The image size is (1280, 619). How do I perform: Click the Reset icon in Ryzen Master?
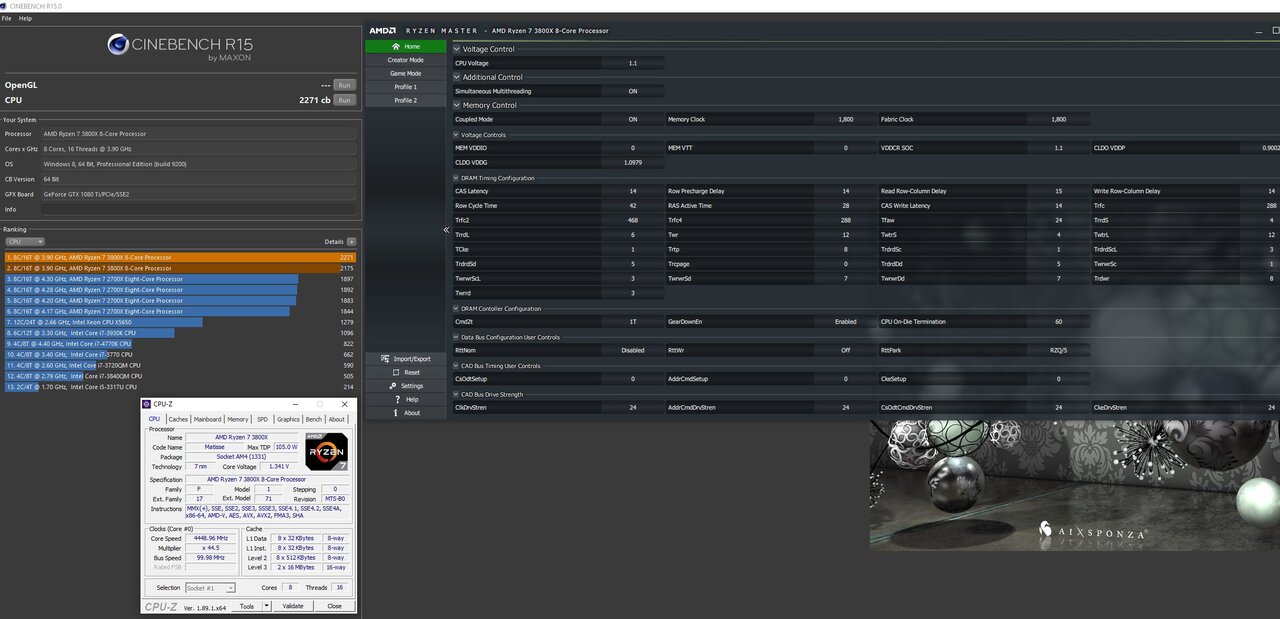[395, 372]
